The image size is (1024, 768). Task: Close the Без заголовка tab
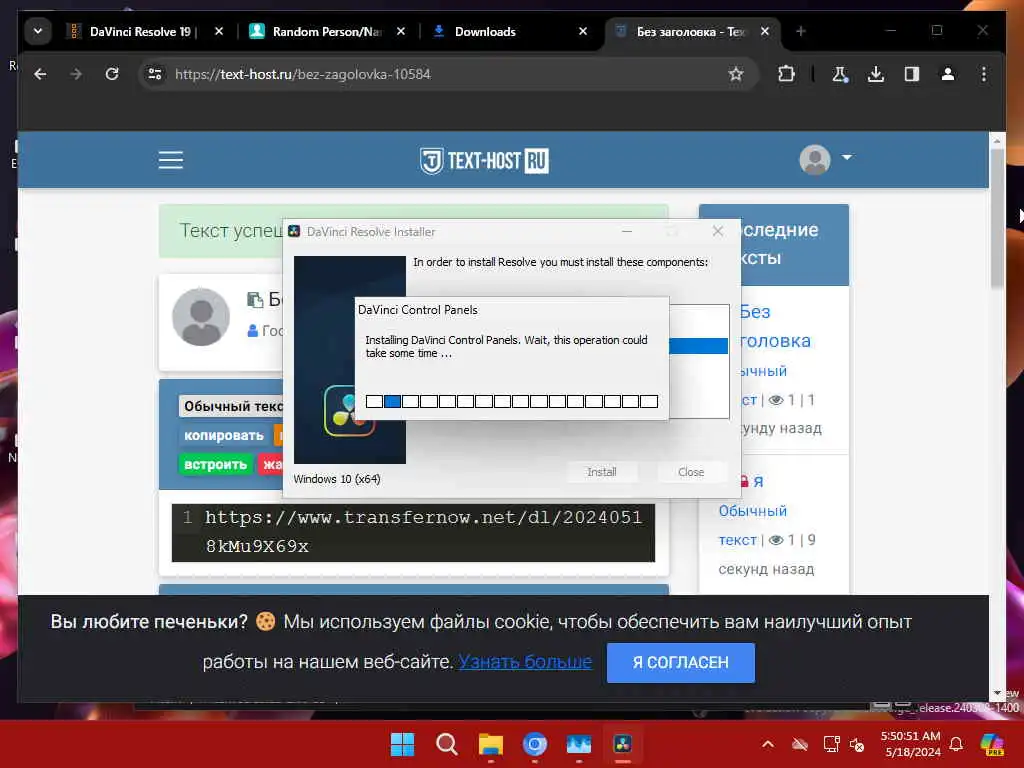click(765, 31)
